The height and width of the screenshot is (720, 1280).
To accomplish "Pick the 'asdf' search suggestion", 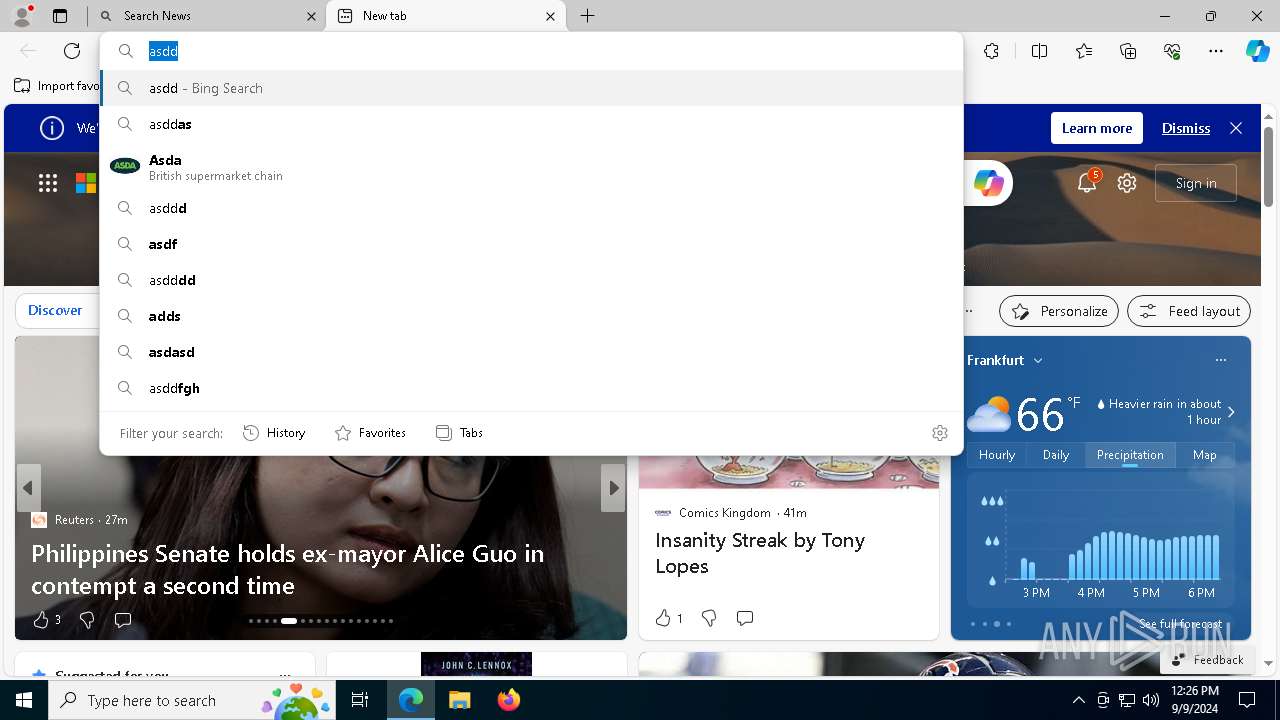I will 531,244.
